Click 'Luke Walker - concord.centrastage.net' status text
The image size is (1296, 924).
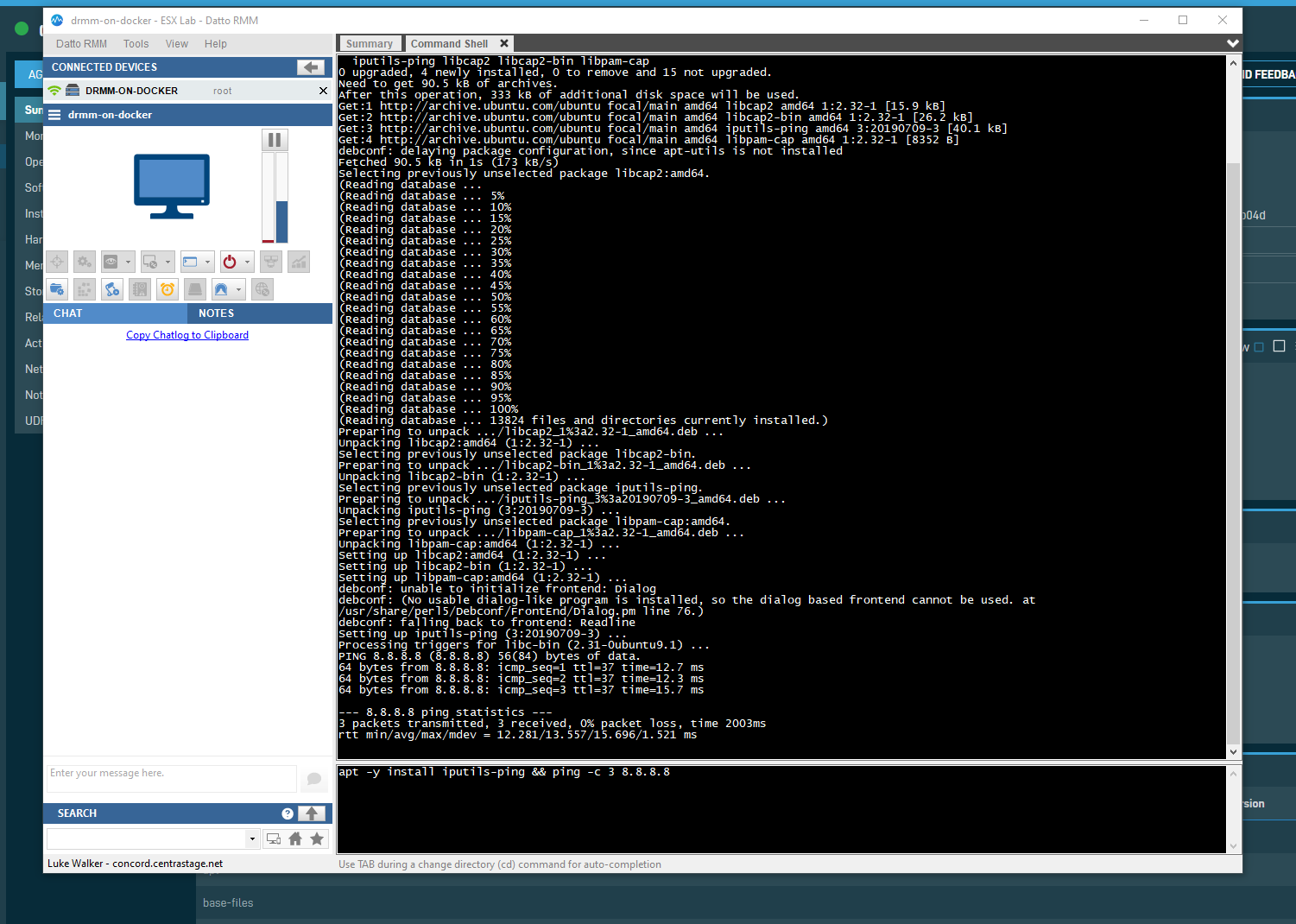click(x=135, y=864)
